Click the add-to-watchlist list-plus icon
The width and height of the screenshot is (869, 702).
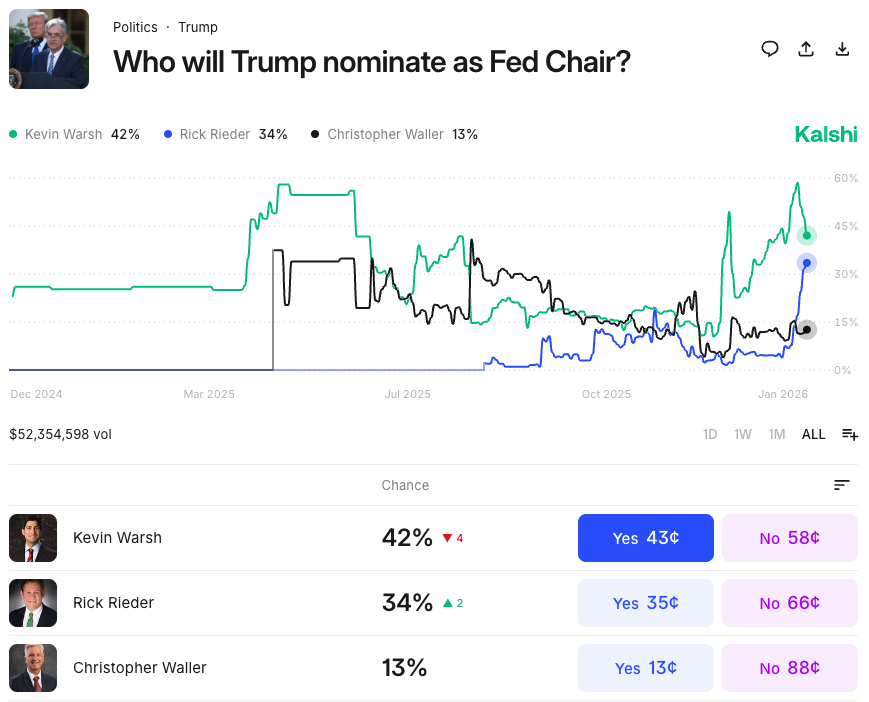click(x=849, y=434)
